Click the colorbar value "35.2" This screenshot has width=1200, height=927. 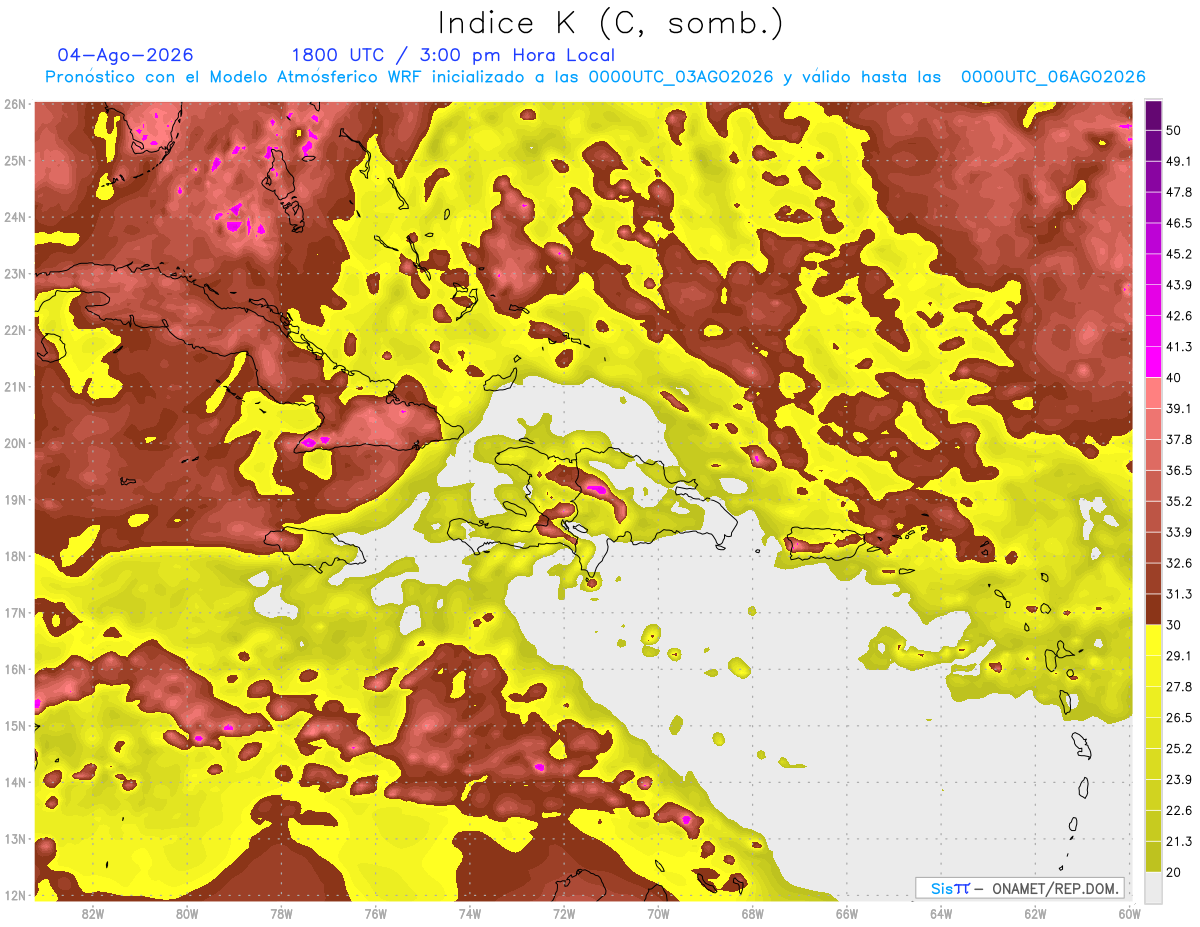[x=1178, y=501]
